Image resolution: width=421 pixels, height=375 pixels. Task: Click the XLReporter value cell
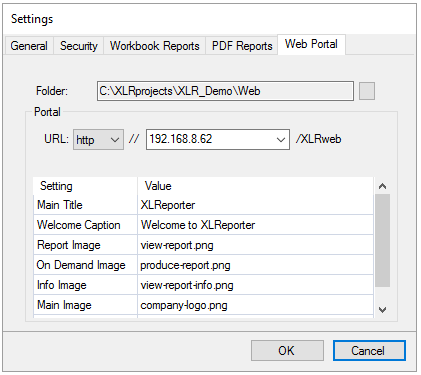(x=255, y=205)
